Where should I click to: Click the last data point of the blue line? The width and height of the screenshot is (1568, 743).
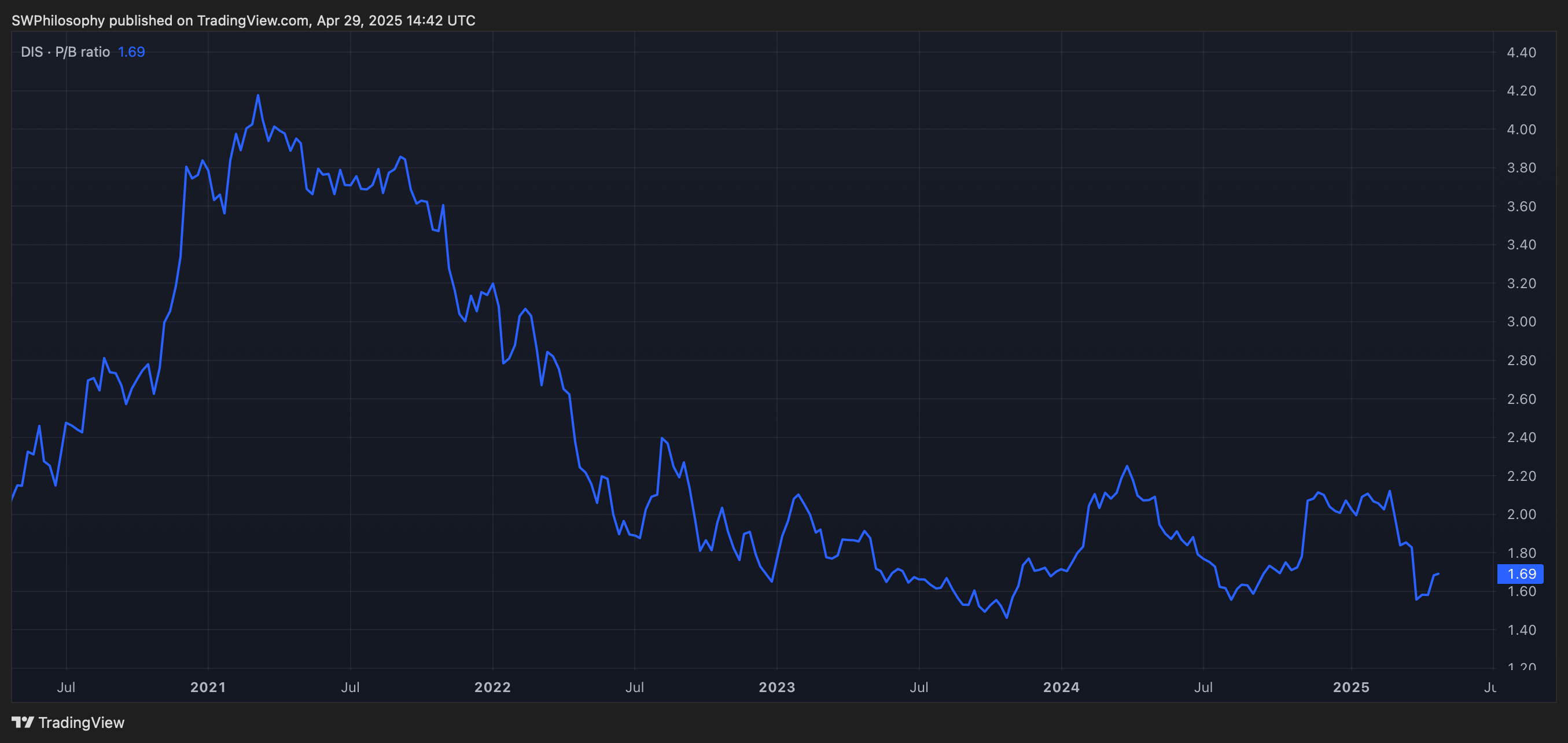(x=1438, y=574)
